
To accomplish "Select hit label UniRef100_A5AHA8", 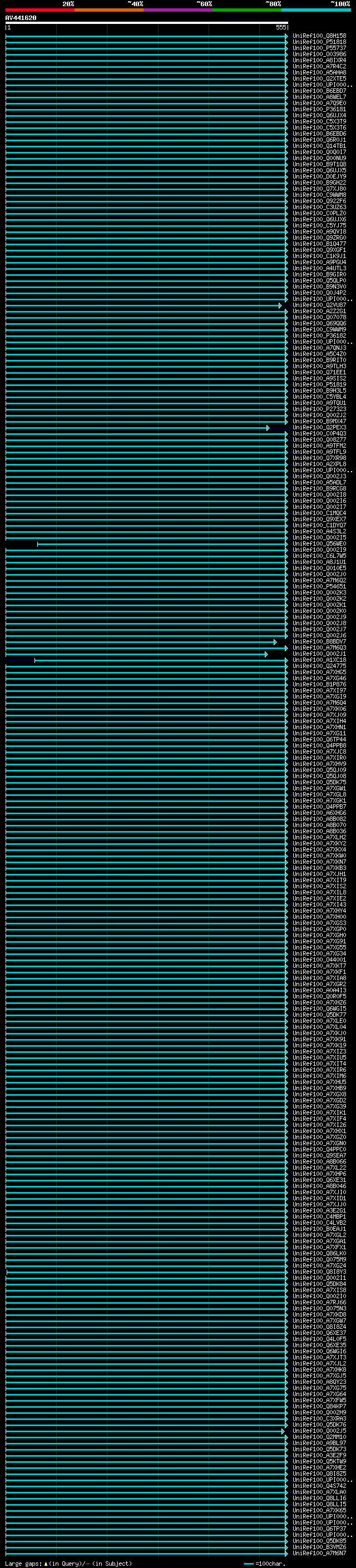I will [319, 72].
